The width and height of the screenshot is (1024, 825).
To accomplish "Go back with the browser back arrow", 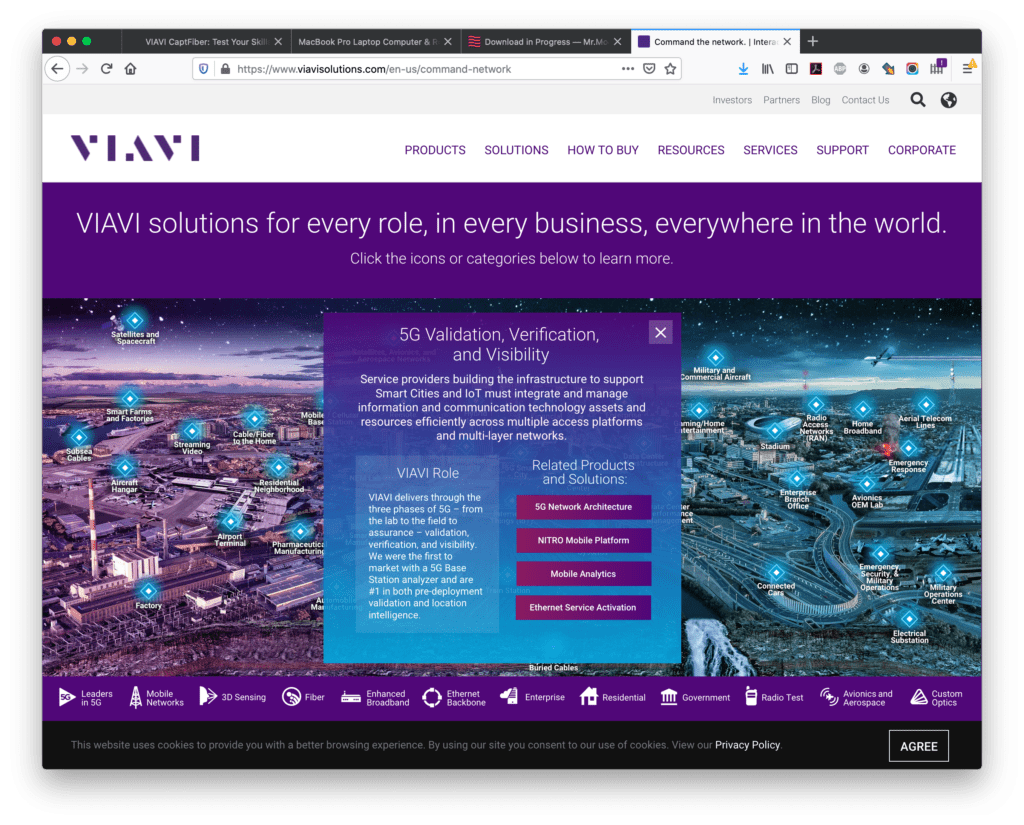I will pyautogui.click(x=57, y=69).
